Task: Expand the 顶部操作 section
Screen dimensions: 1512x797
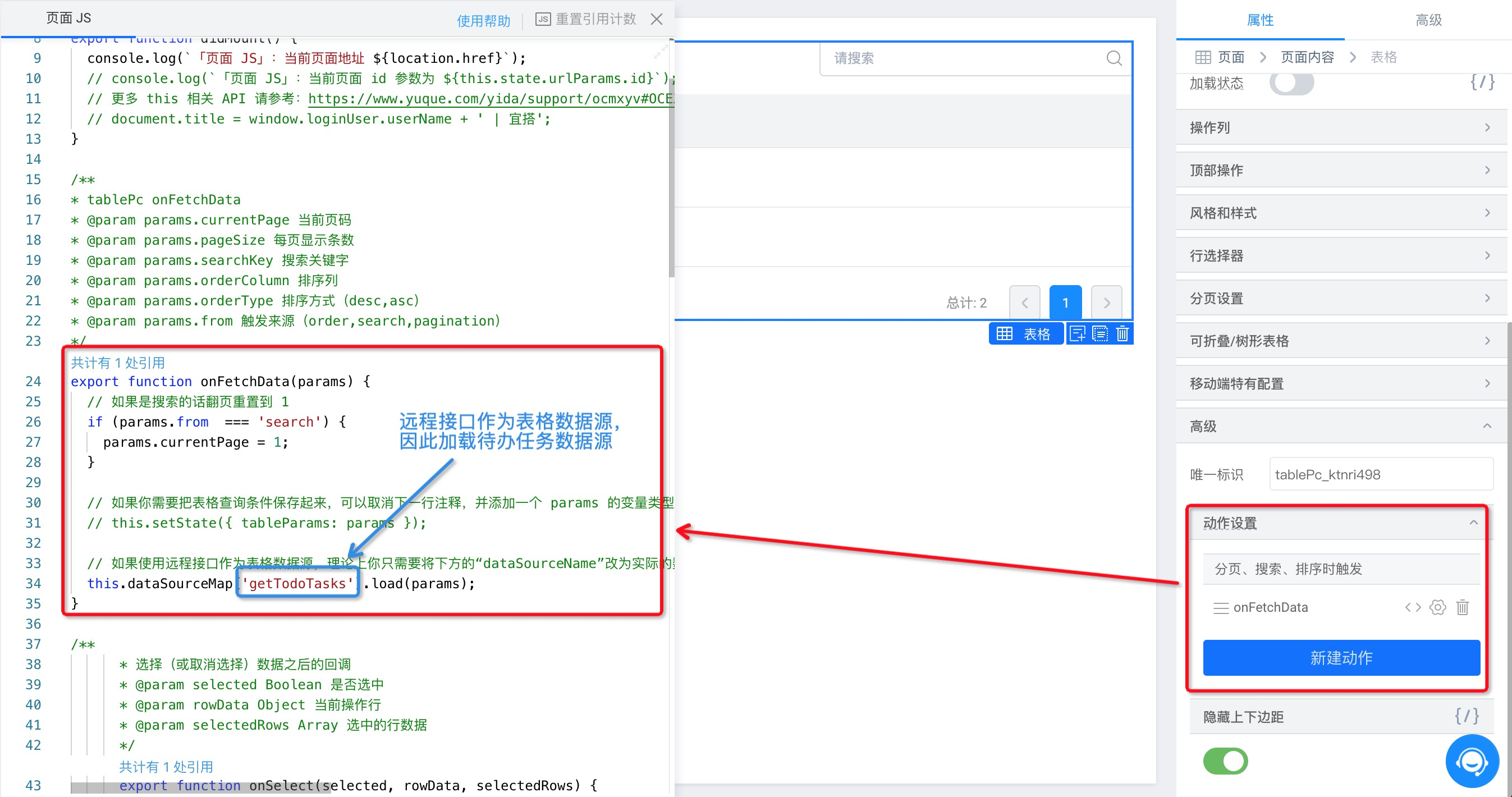Action: [x=1342, y=170]
